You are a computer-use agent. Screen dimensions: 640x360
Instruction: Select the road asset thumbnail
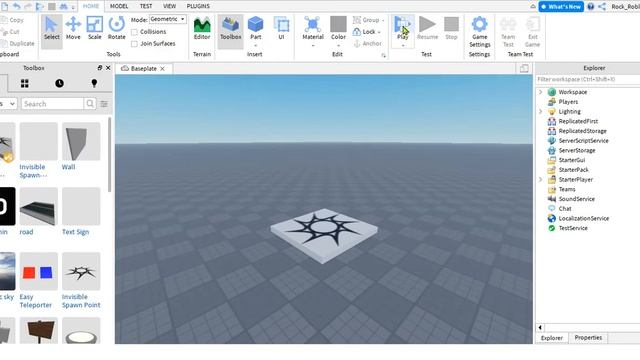(x=38, y=207)
